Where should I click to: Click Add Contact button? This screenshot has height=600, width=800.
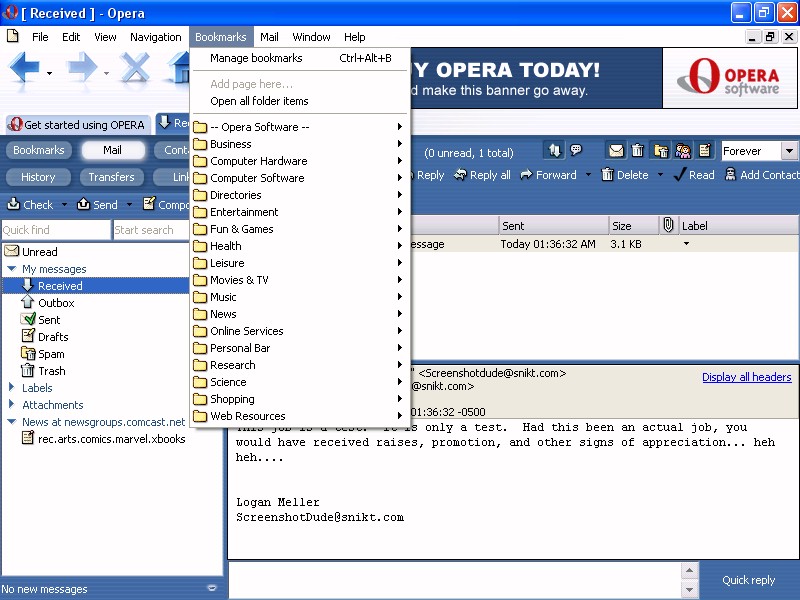pos(762,175)
